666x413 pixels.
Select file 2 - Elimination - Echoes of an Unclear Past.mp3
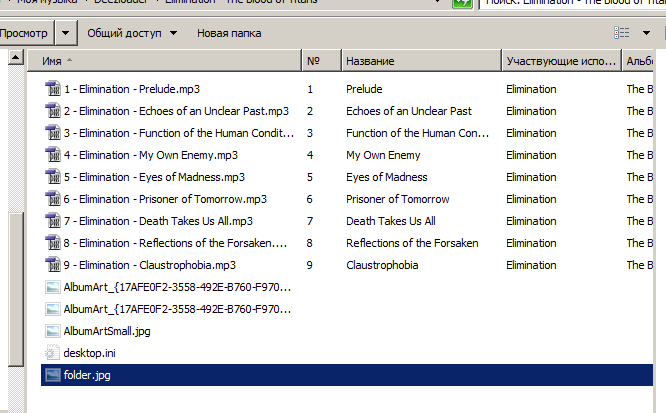[x=176, y=111]
